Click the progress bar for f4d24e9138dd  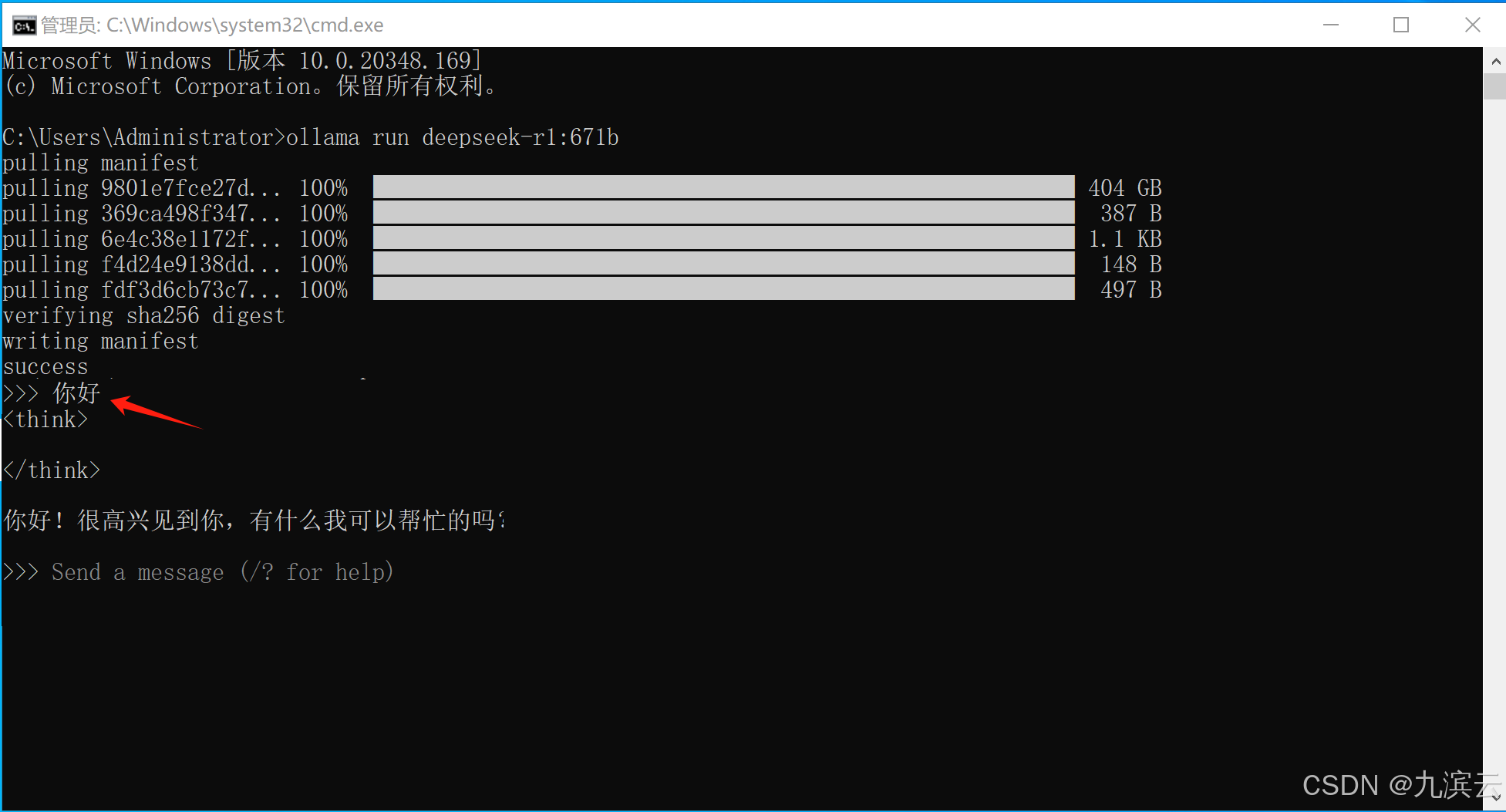723,264
